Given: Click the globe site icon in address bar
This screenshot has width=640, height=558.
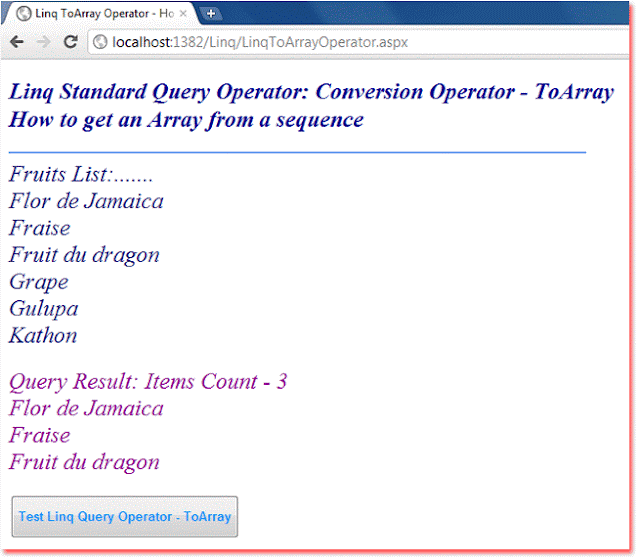Looking at the screenshot, I should click(100, 42).
